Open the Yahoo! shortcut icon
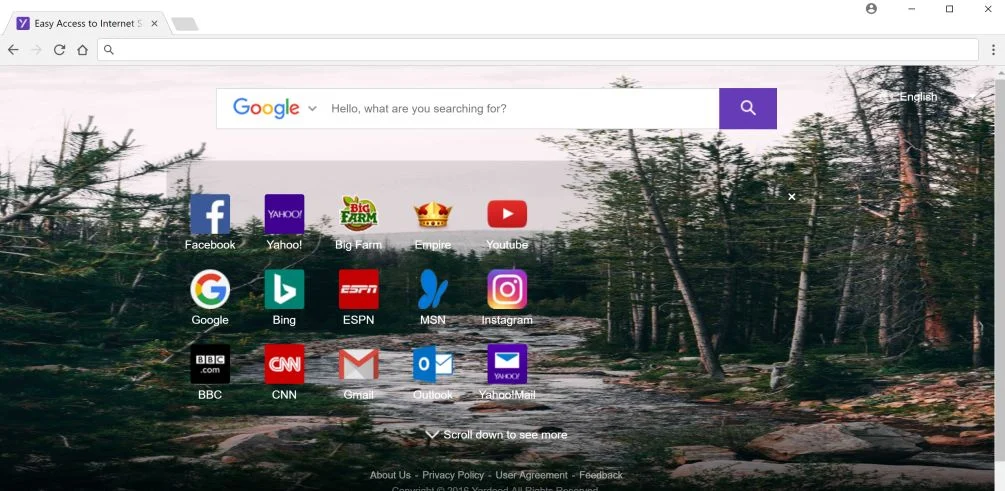This screenshot has width=1005, height=491. [284, 214]
